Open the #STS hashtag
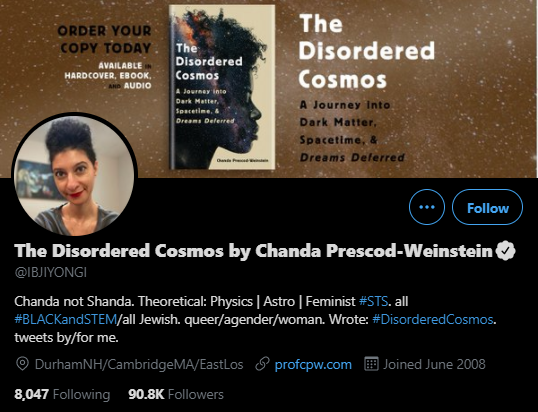 pos(373,302)
